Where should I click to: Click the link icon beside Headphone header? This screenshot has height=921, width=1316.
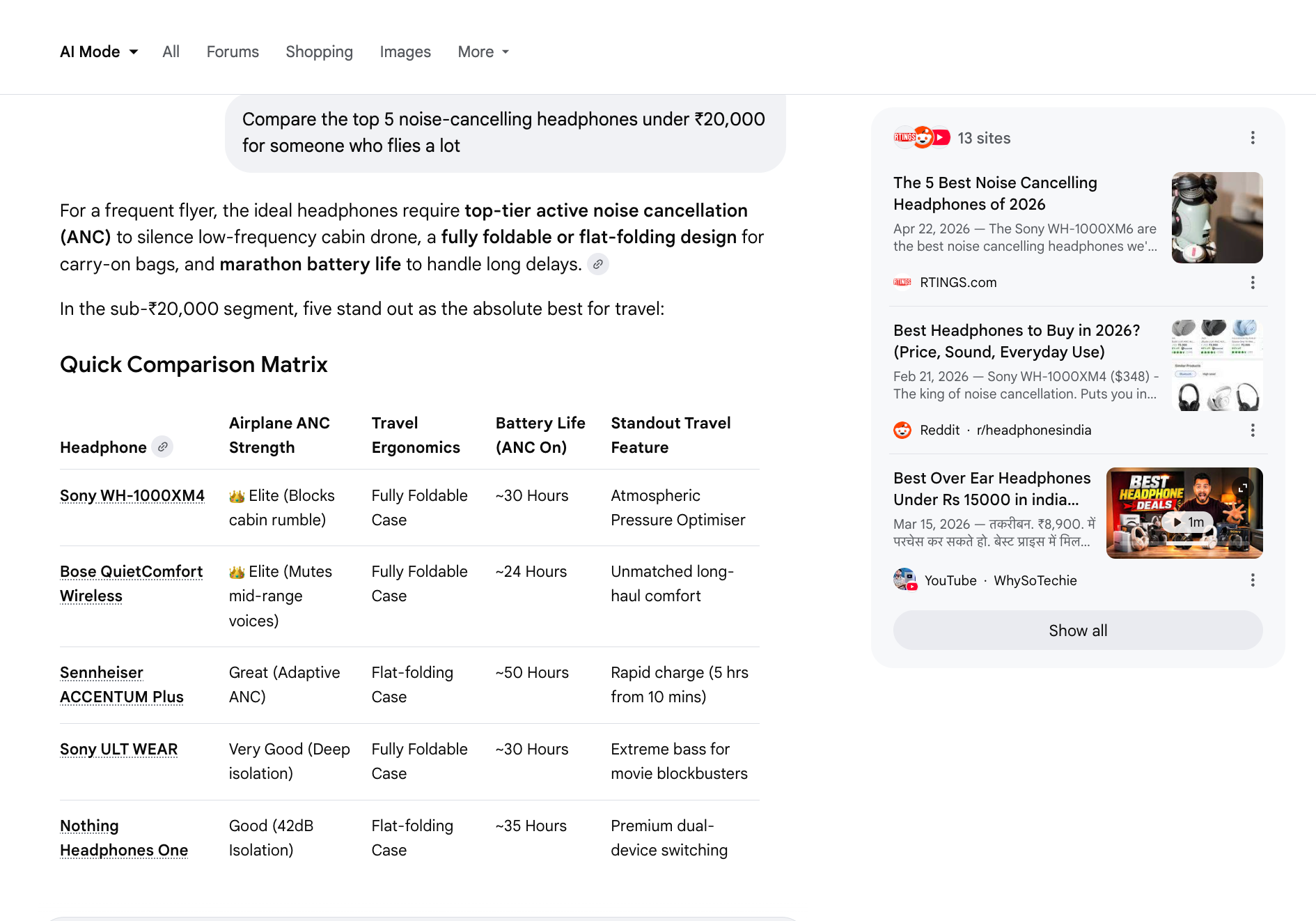[163, 447]
